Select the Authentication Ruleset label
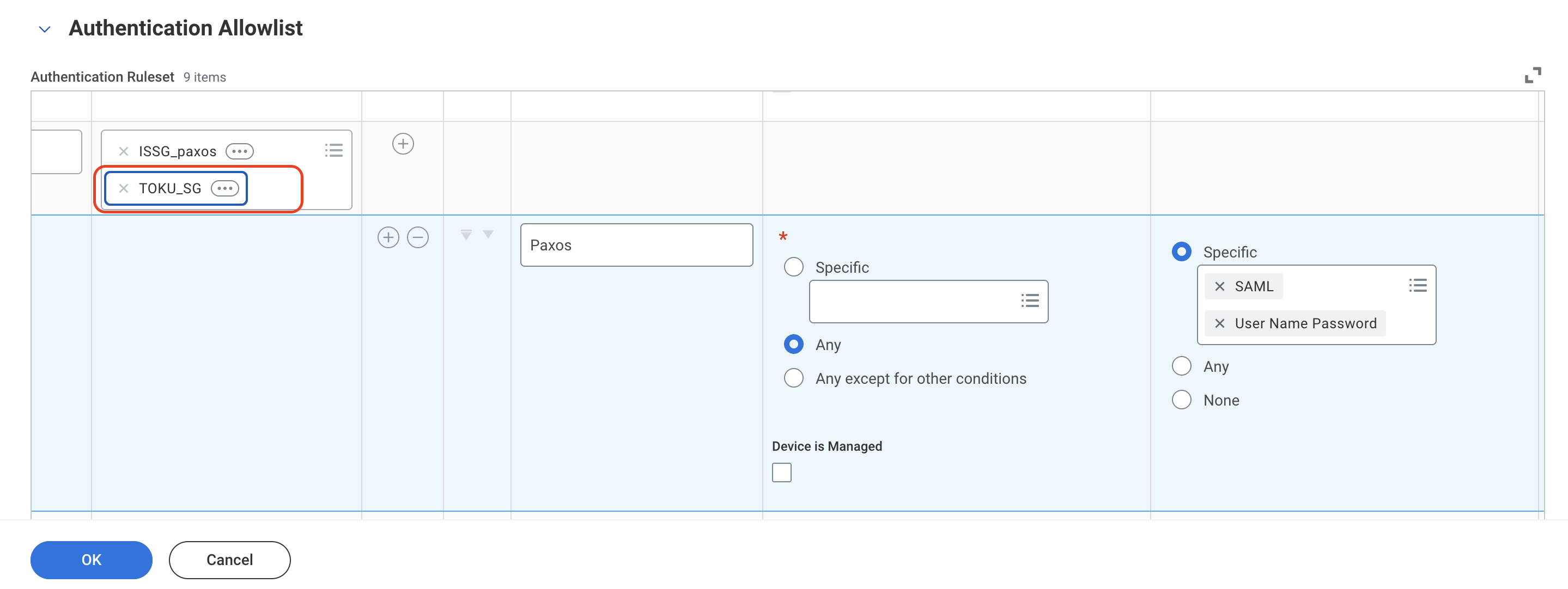The width and height of the screenshot is (1568, 589). pos(102,77)
